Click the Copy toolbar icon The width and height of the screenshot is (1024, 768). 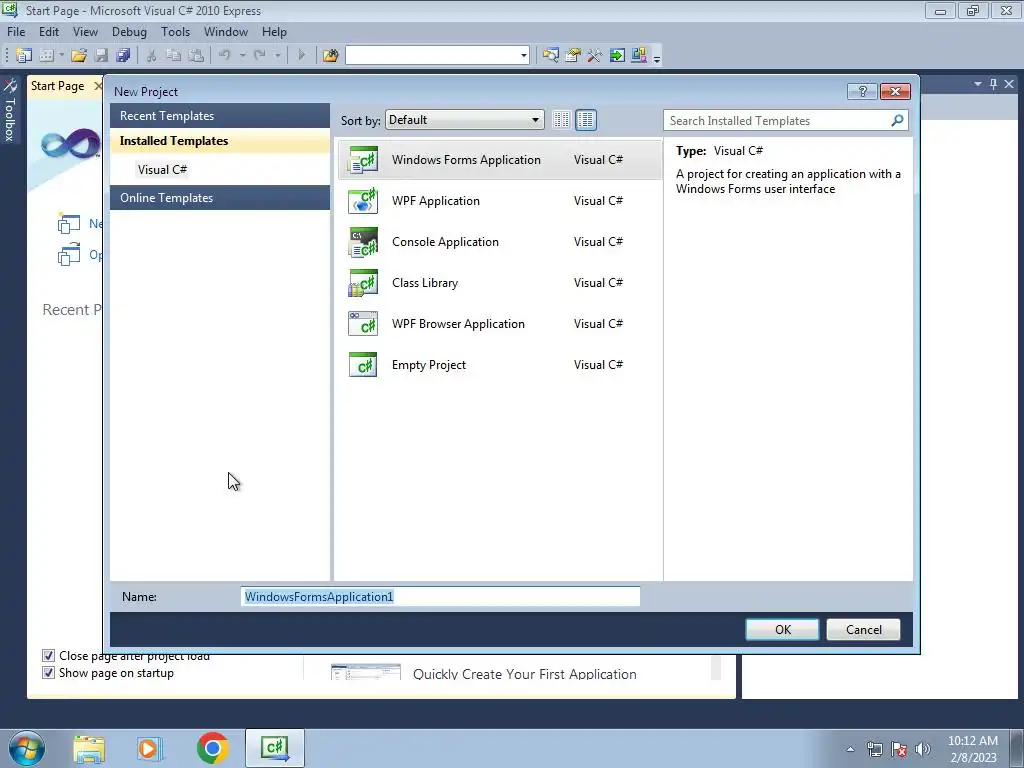point(174,56)
